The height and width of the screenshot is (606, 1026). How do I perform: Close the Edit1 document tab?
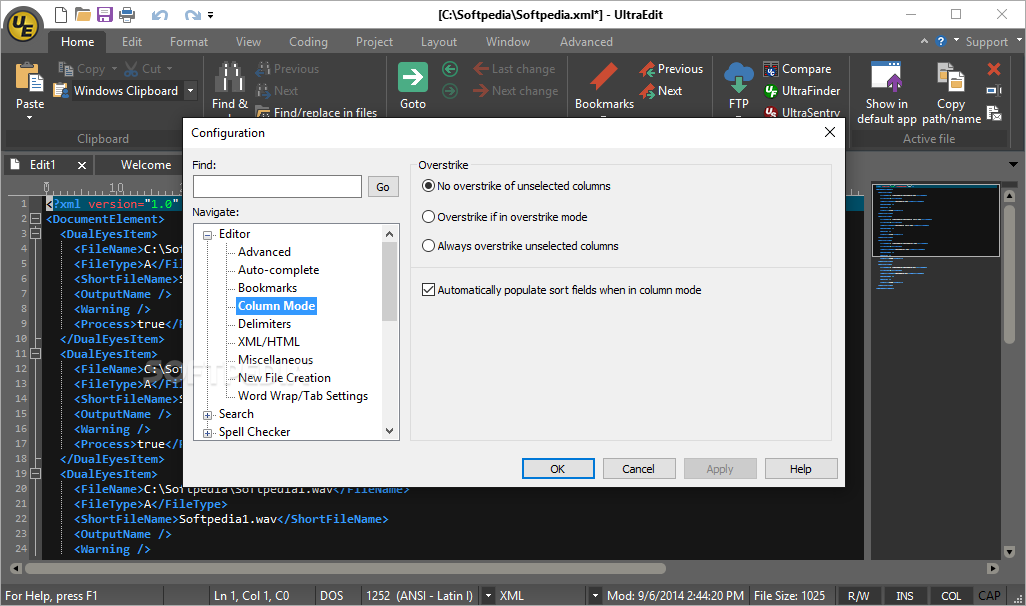coord(82,166)
